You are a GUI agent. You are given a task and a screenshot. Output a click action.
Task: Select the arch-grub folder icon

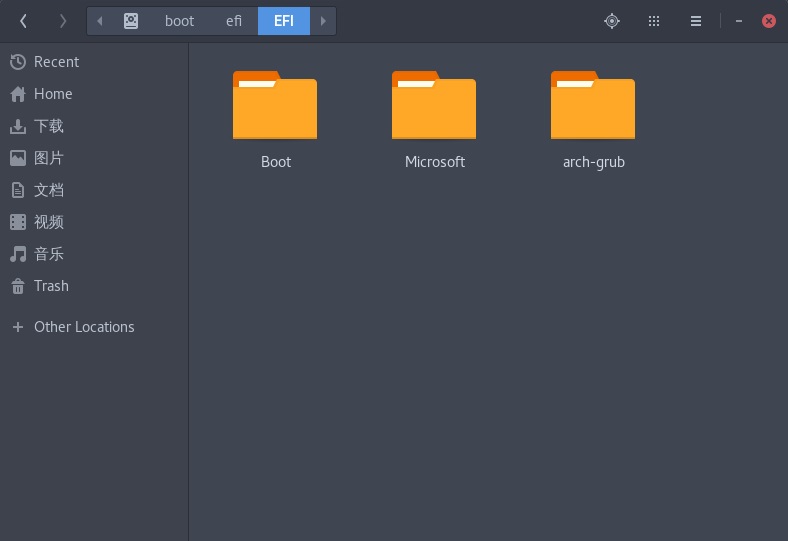pos(593,105)
